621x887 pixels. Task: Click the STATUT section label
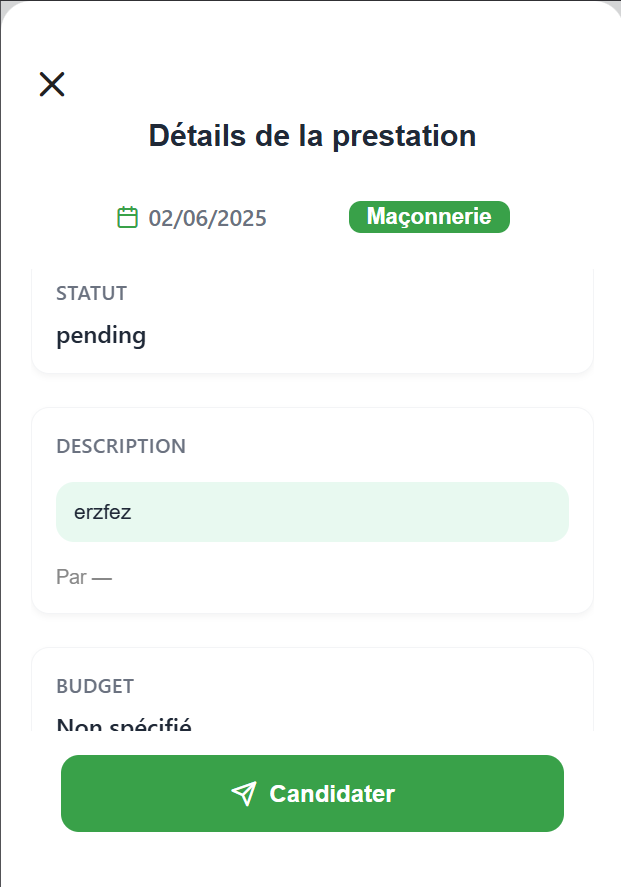[92, 293]
